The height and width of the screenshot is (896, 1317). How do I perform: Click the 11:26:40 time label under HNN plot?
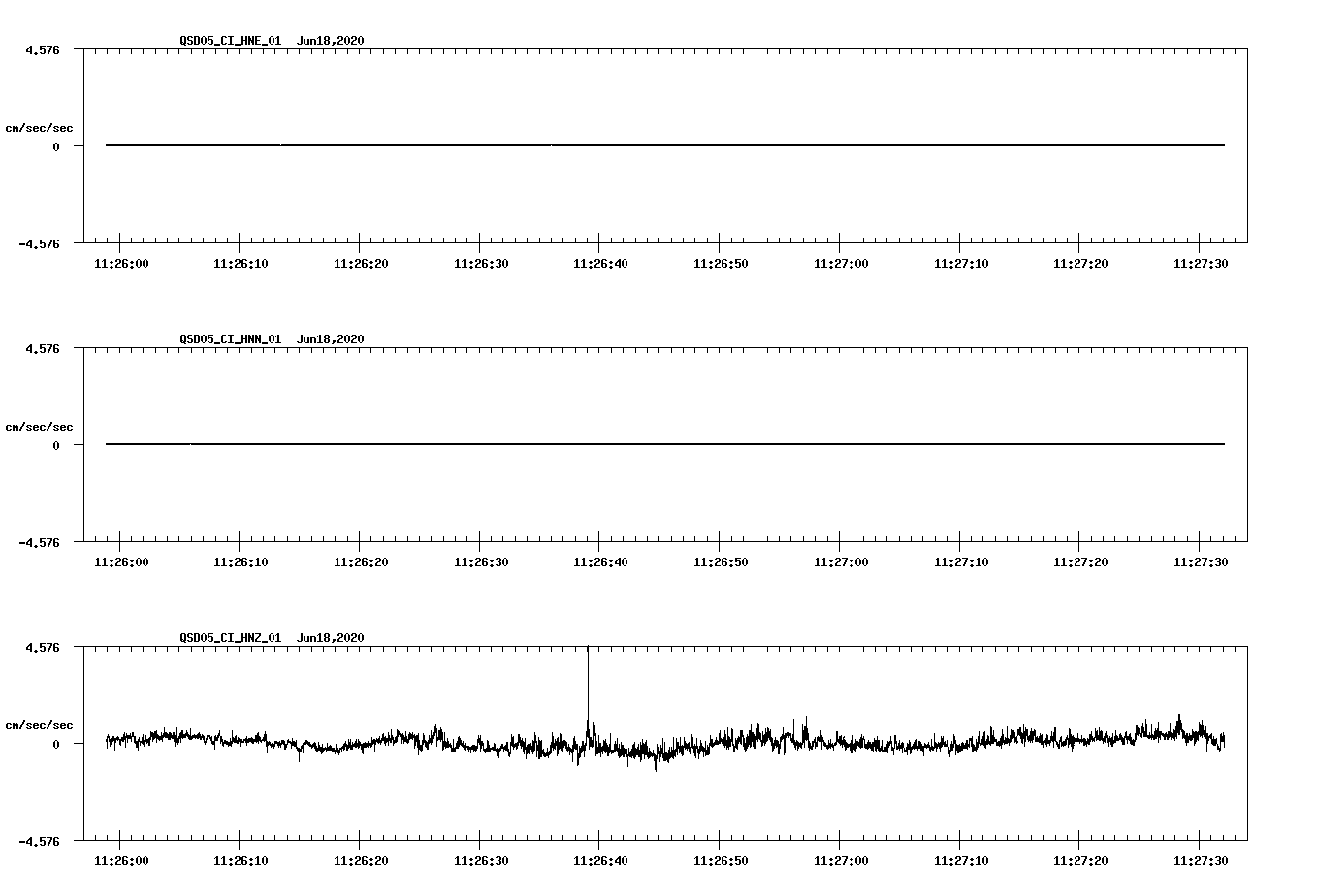[x=600, y=561]
